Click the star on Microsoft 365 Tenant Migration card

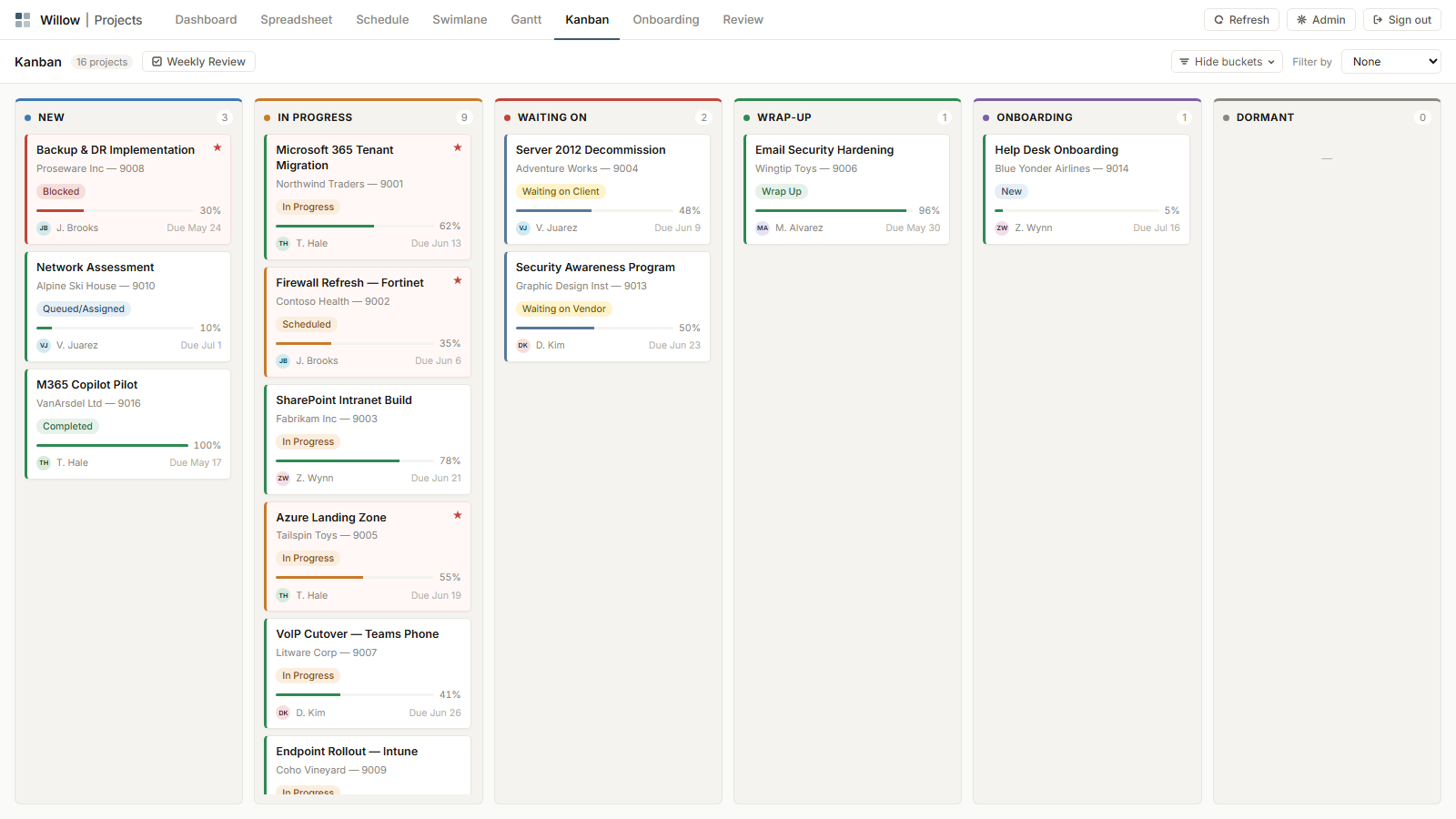tap(458, 147)
